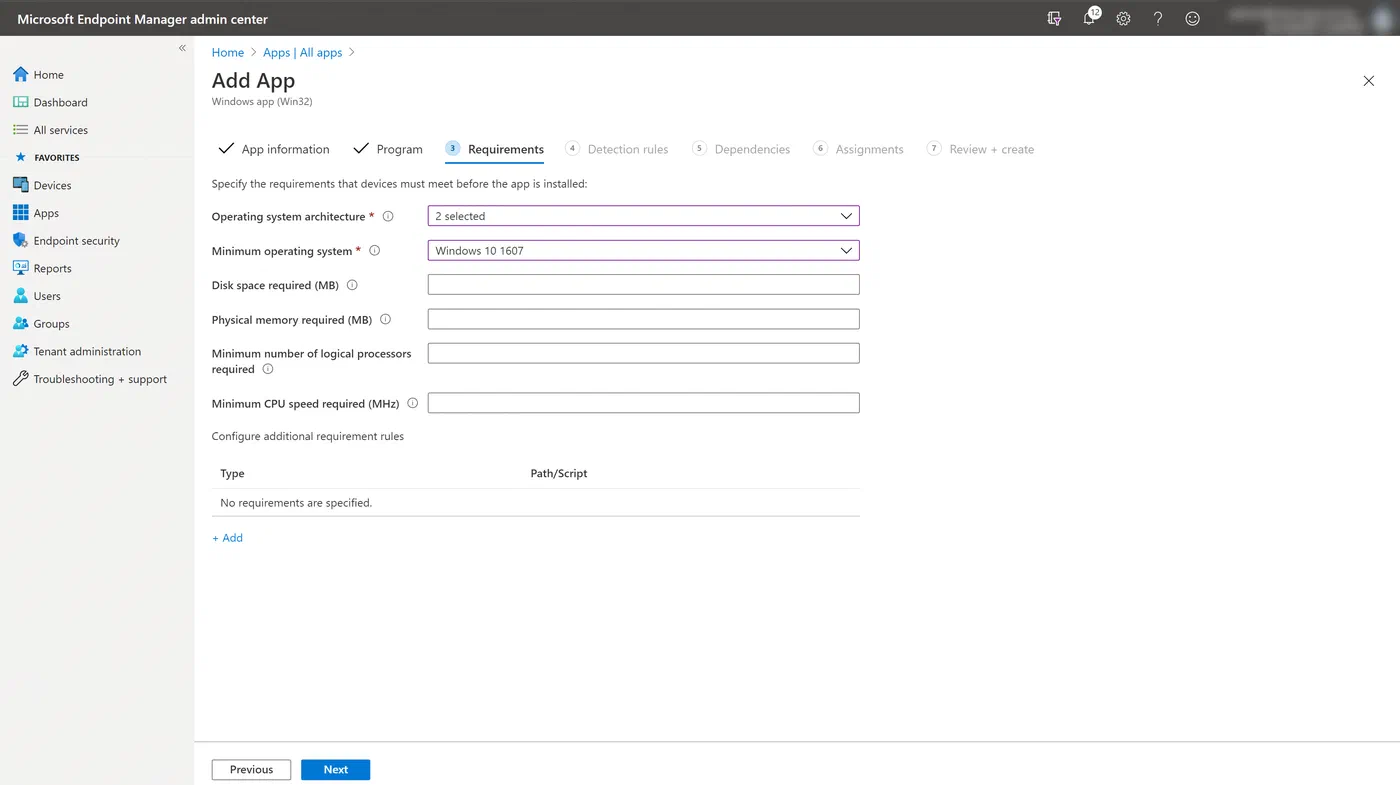
Task: Click the Troubleshooting wrench icon
Action: [x=20, y=379]
